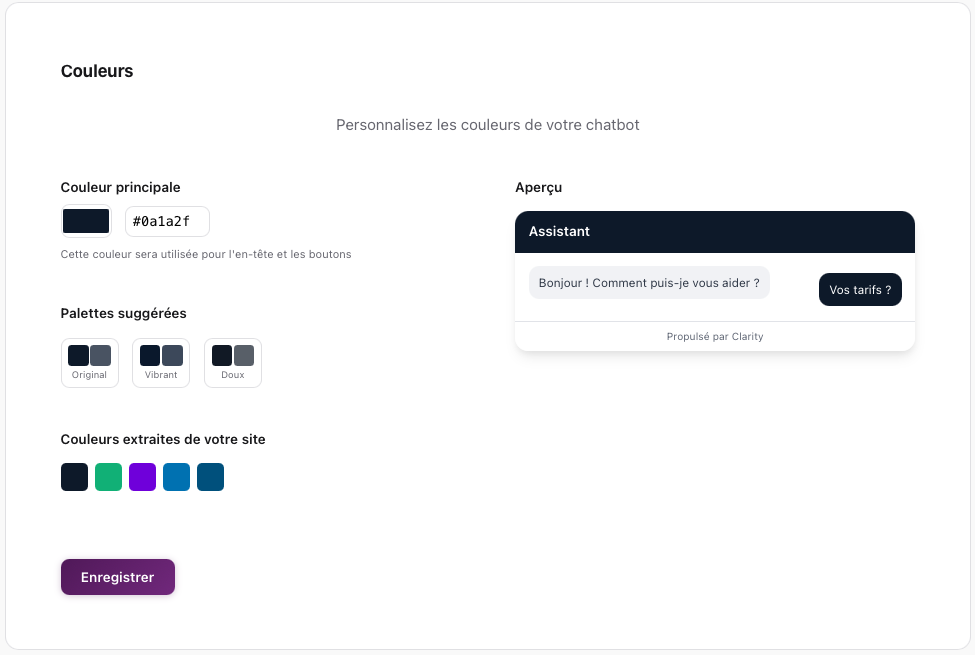This screenshot has width=975, height=655.
Task: Click the Couleurs page title
Action: [96, 71]
